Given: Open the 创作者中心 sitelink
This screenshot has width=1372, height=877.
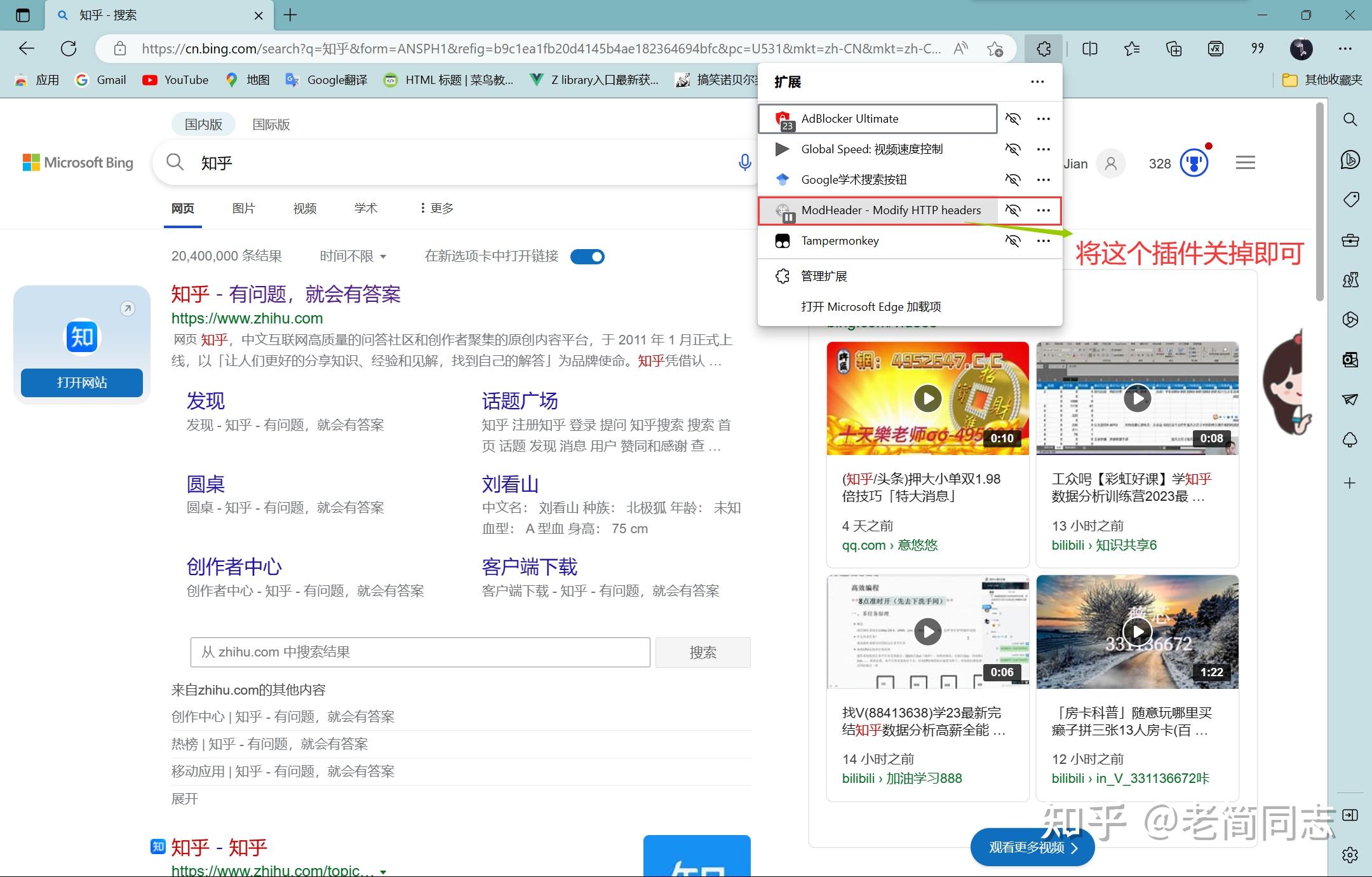Looking at the screenshot, I should click(x=234, y=567).
